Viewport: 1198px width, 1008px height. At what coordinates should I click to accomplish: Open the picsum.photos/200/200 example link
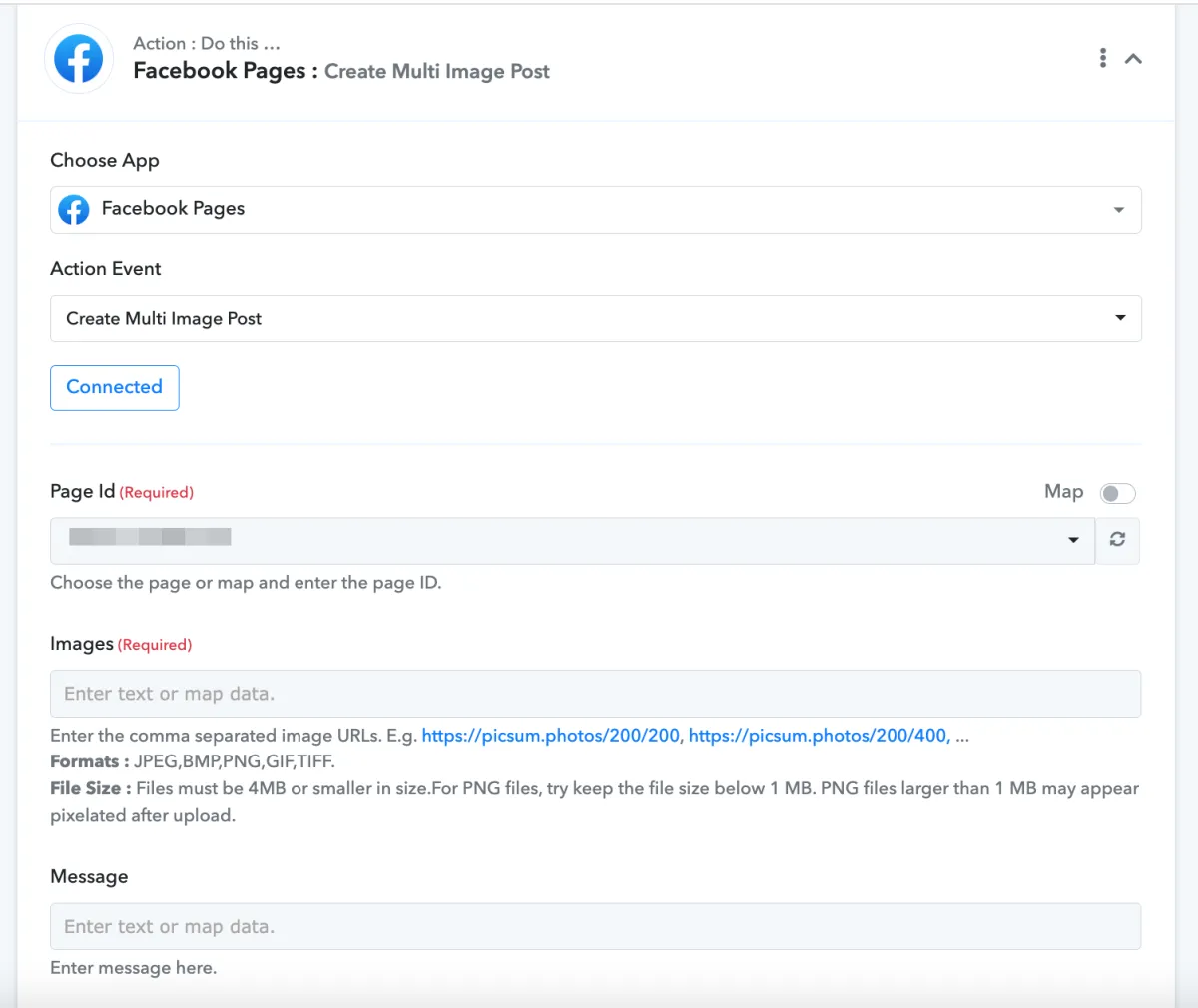click(x=551, y=736)
